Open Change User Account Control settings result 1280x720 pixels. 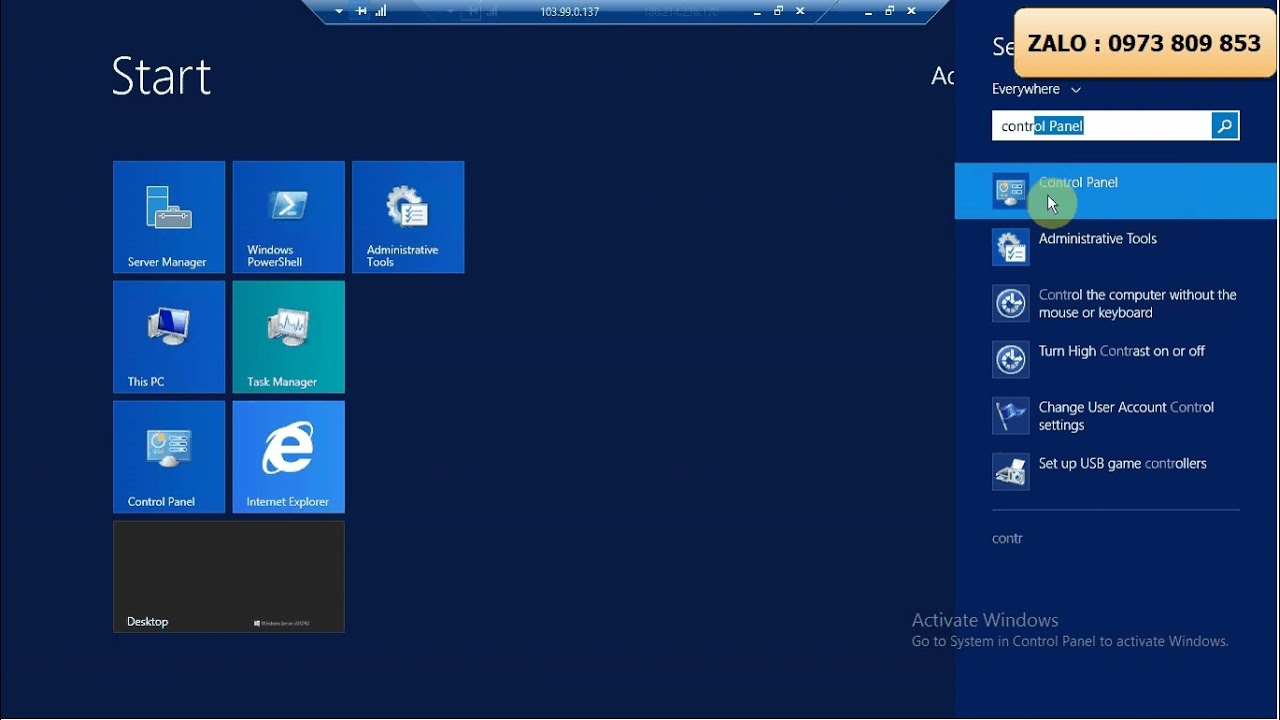pos(1117,416)
